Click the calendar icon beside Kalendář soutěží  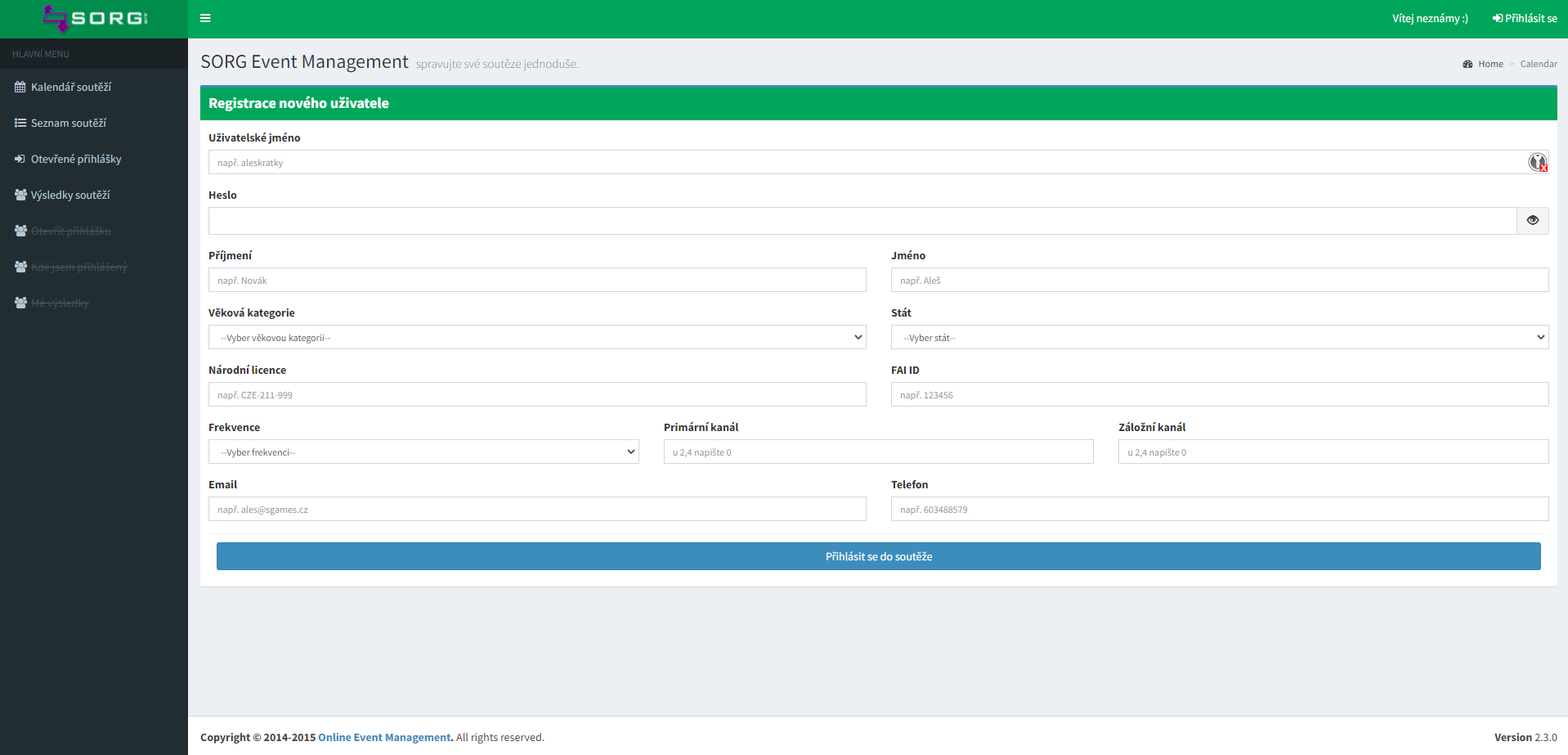[x=20, y=87]
